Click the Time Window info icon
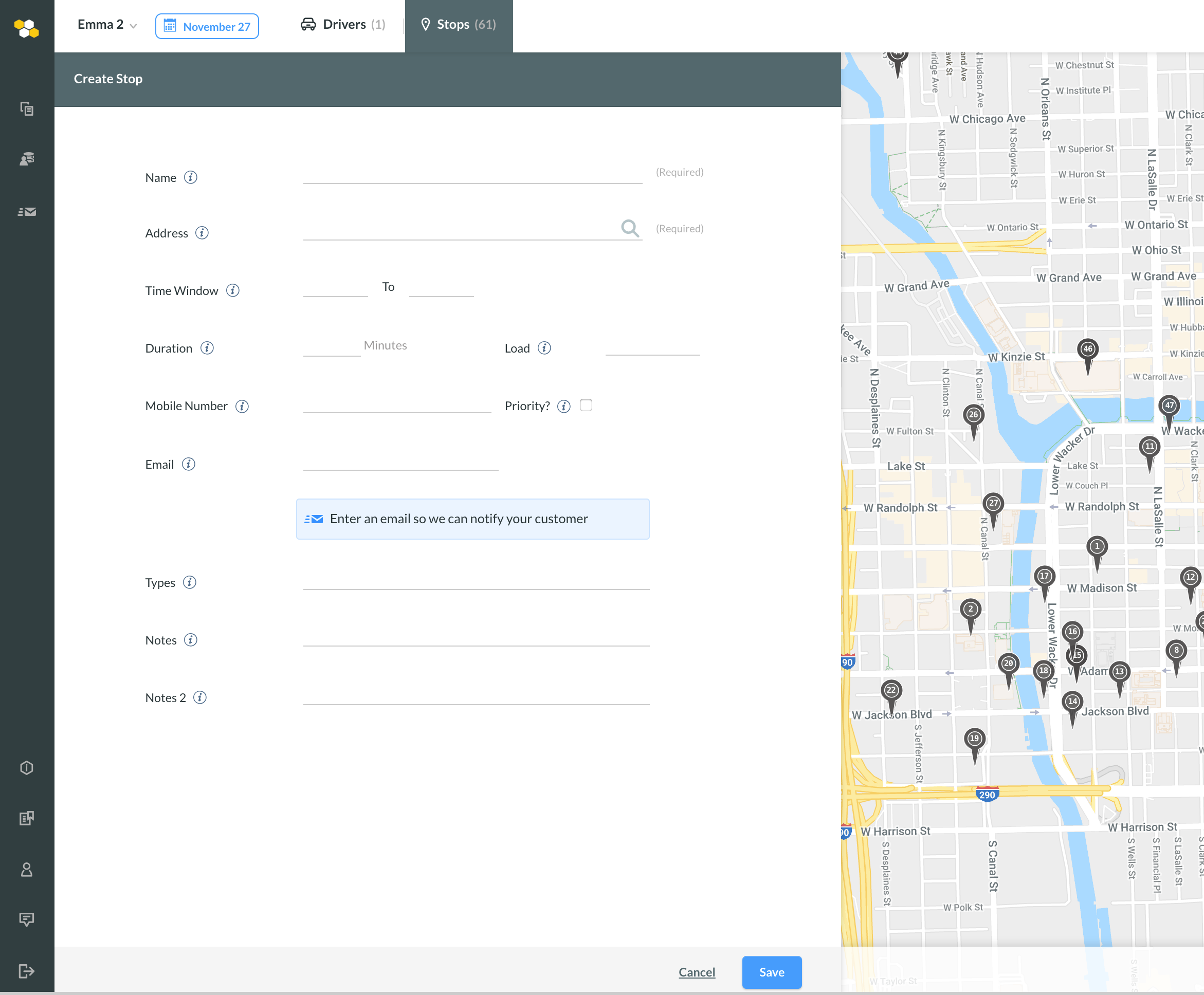The width and height of the screenshot is (1204, 995). [232, 290]
